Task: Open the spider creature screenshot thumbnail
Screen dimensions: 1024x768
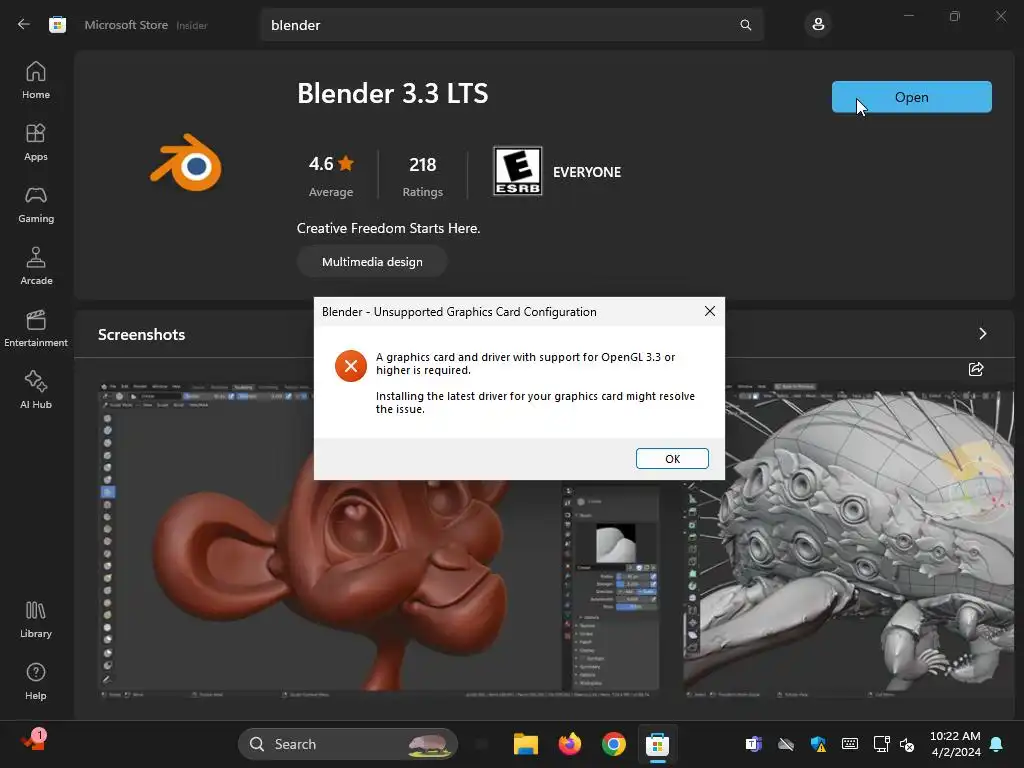Action: (849, 539)
